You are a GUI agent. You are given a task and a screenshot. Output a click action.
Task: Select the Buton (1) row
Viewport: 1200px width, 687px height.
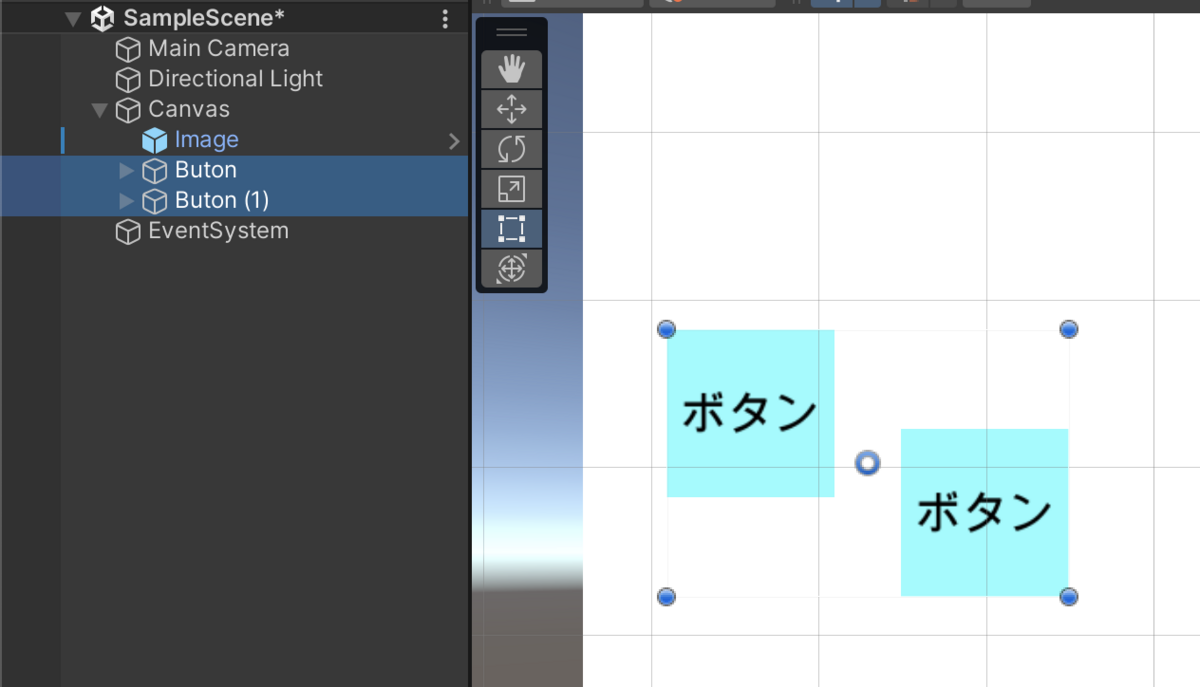234,201
